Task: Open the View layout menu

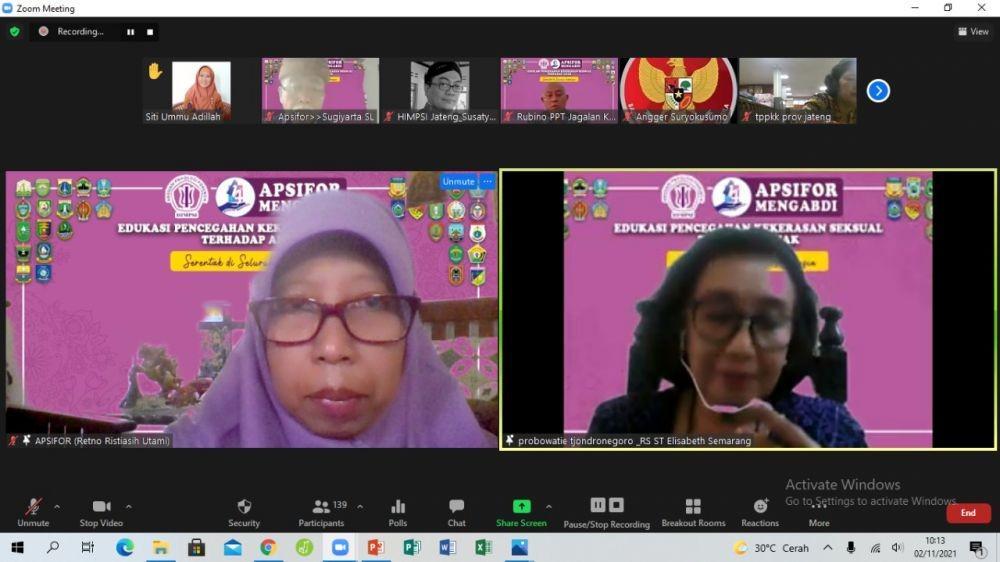Action: tap(973, 31)
